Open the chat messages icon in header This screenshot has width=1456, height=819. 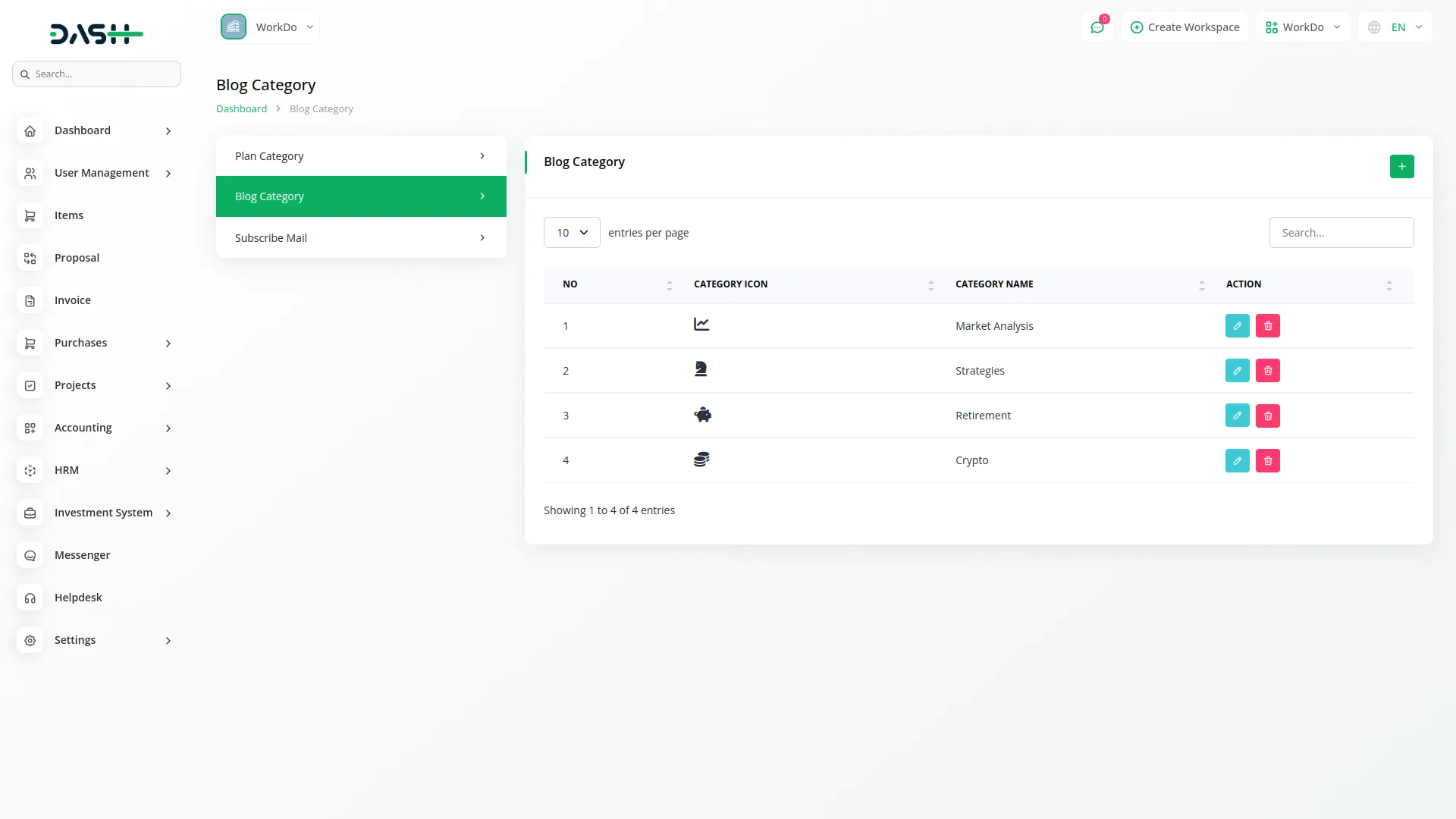click(1097, 27)
